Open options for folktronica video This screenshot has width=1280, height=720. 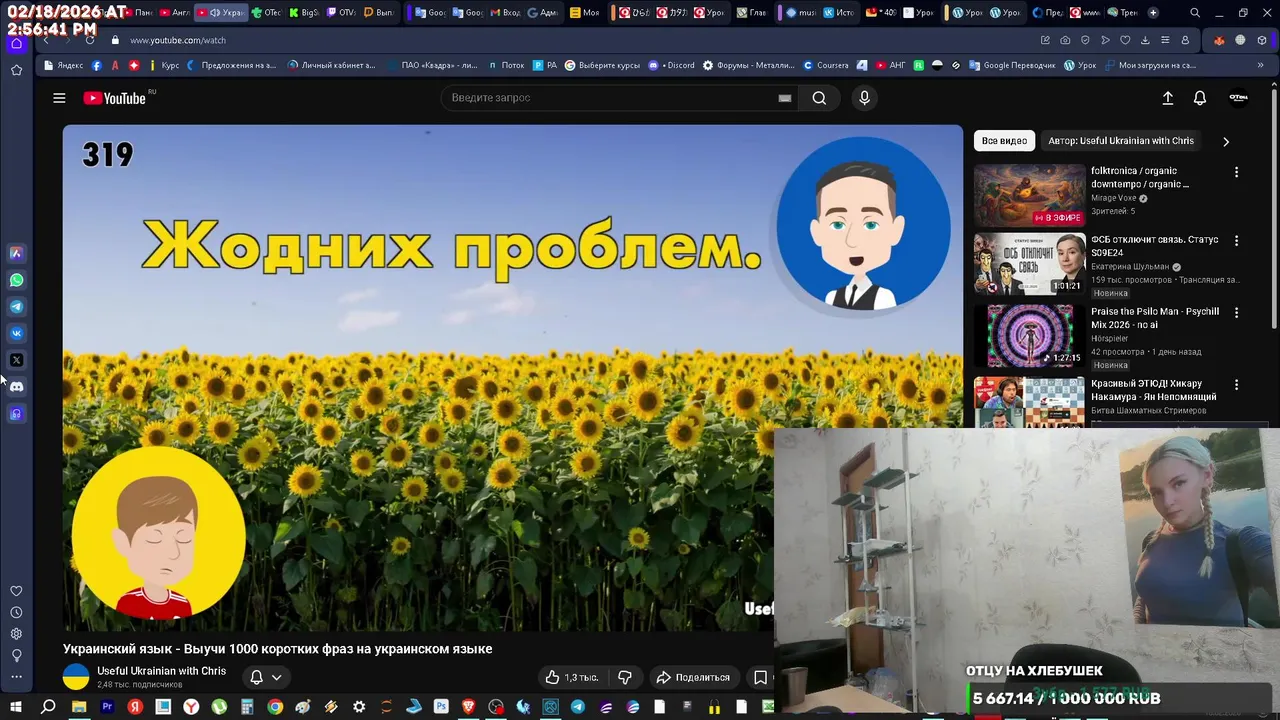click(1236, 172)
